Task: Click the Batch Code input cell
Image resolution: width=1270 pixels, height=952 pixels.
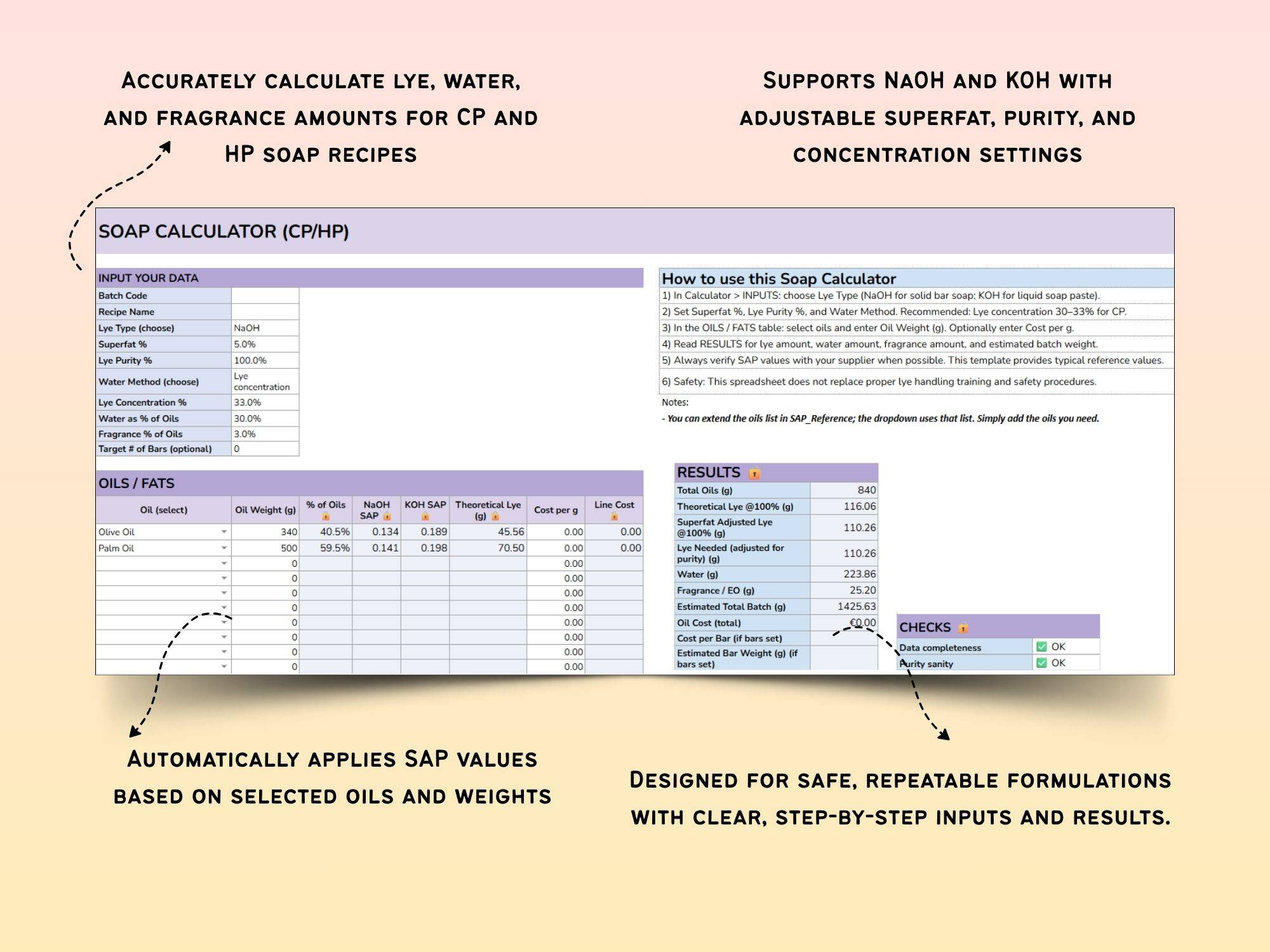Action: 265,296
